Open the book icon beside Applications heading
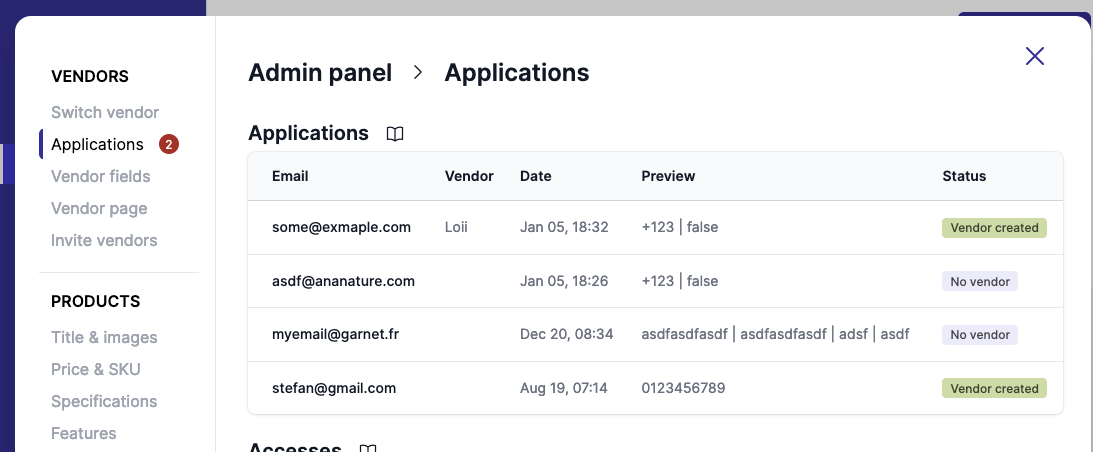The height and width of the screenshot is (452, 1093). pos(395,134)
